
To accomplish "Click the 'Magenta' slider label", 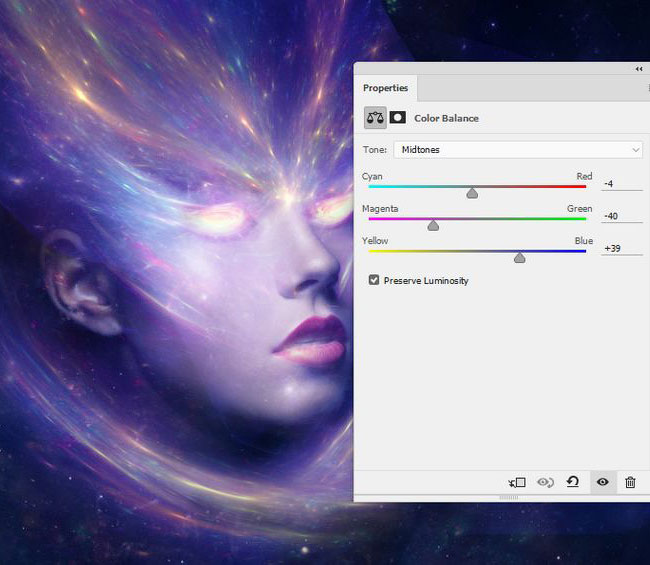I will [380, 209].
